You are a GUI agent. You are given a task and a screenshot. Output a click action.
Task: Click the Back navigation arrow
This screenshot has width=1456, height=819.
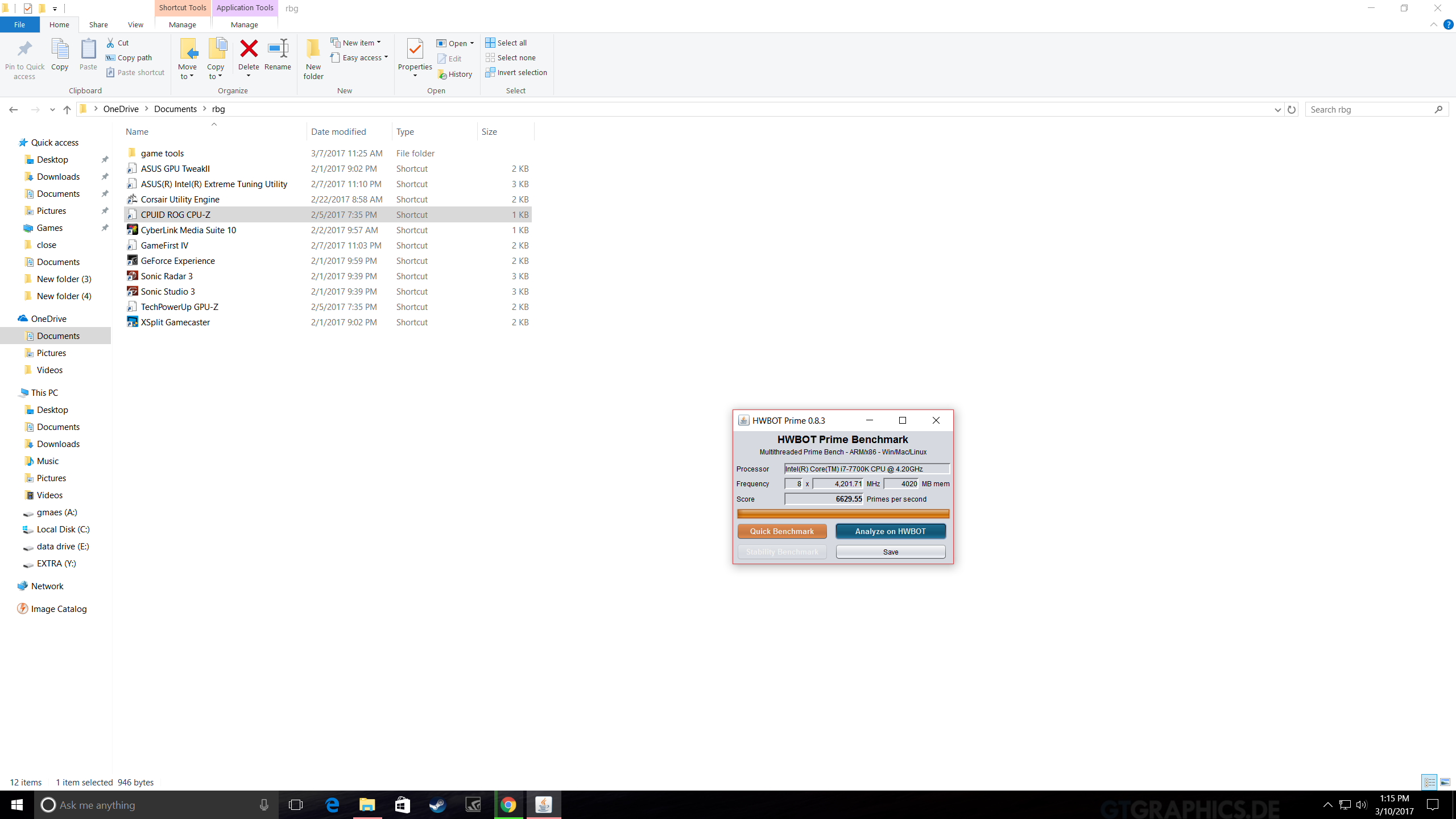coord(14,109)
